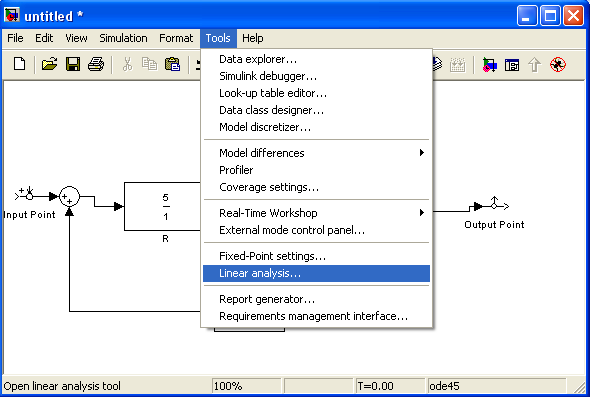The height and width of the screenshot is (397, 590).
Task: Choose Data explorer… from Tools menu
Action: pos(316,59)
